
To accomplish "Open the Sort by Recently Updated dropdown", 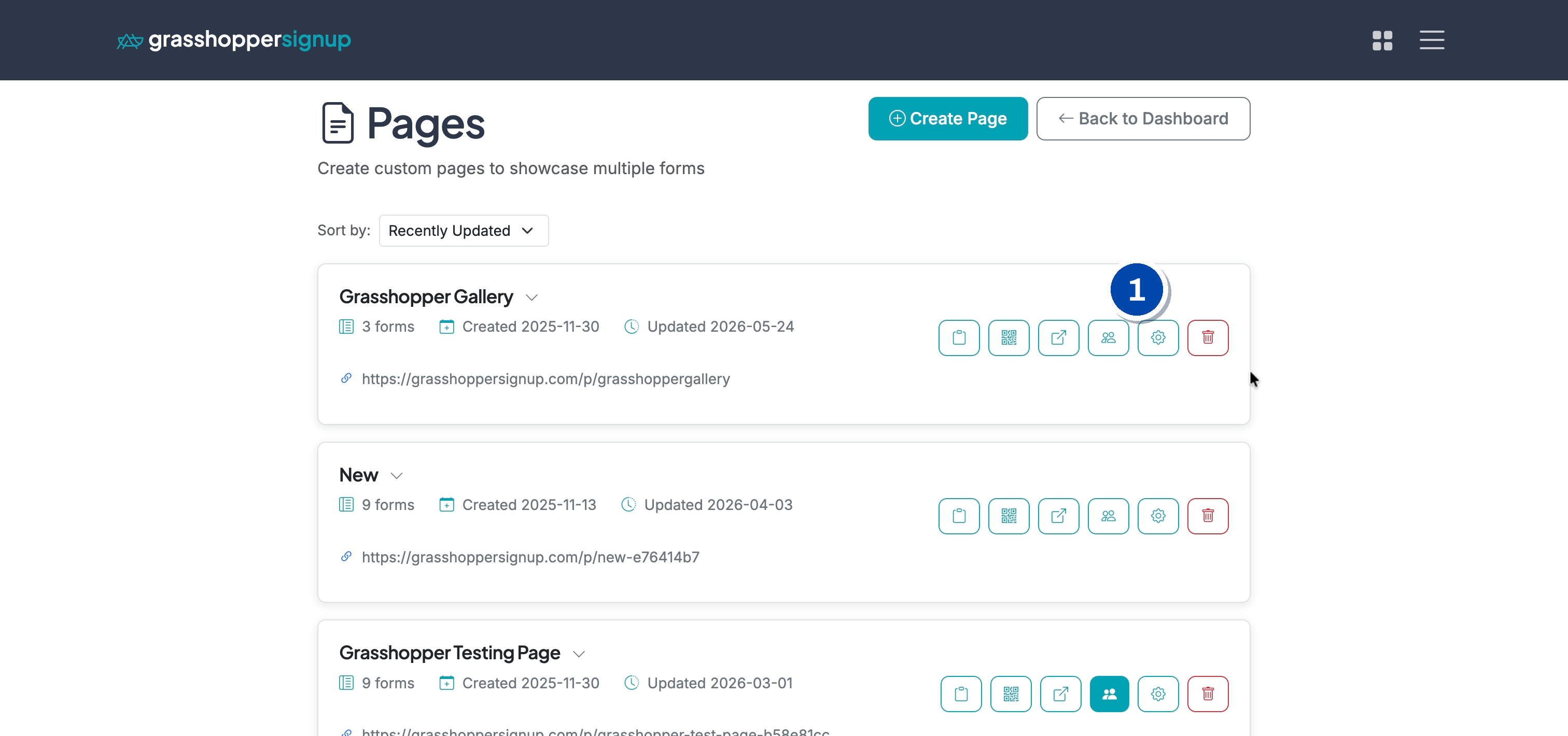I will coord(463,231).
